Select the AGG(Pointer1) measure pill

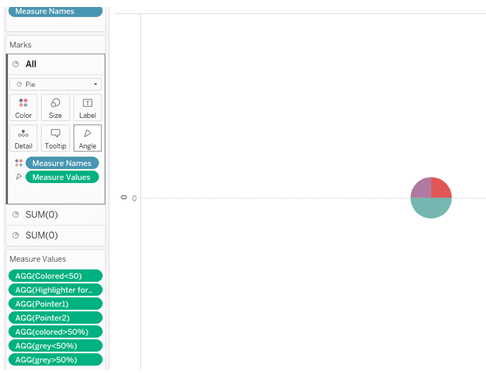[55, 304]
